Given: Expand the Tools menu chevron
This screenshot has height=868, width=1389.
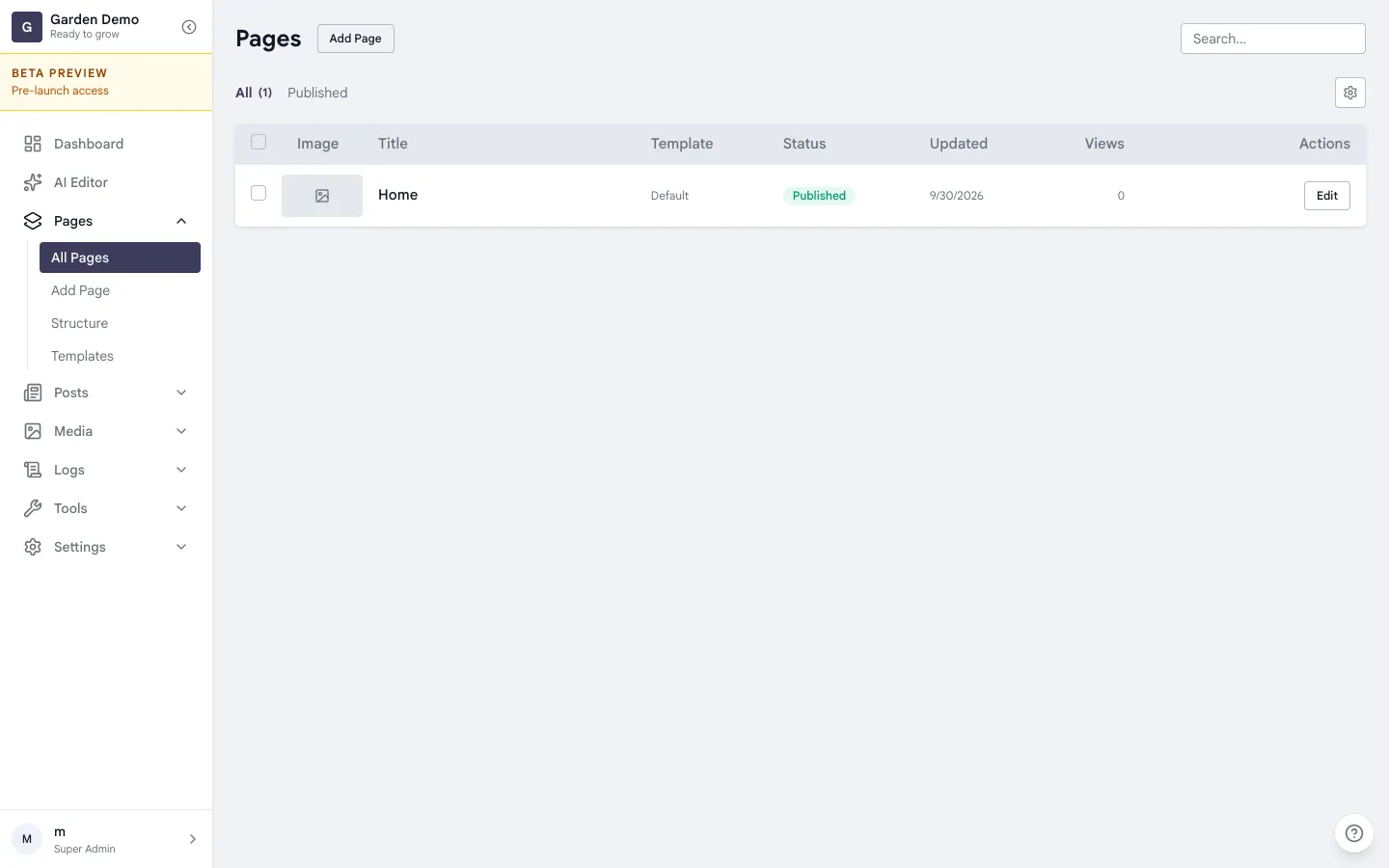Looking at the screenshot, I should tap(181, 508).
